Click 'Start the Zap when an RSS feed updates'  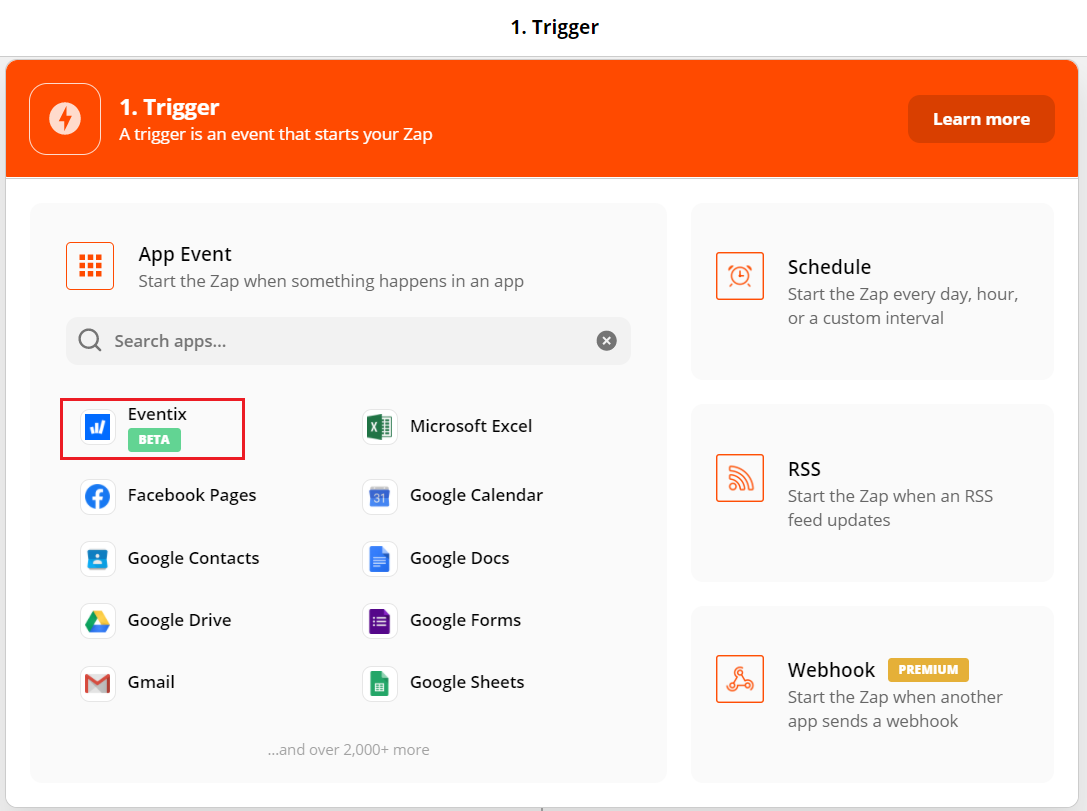click(890, 508)
